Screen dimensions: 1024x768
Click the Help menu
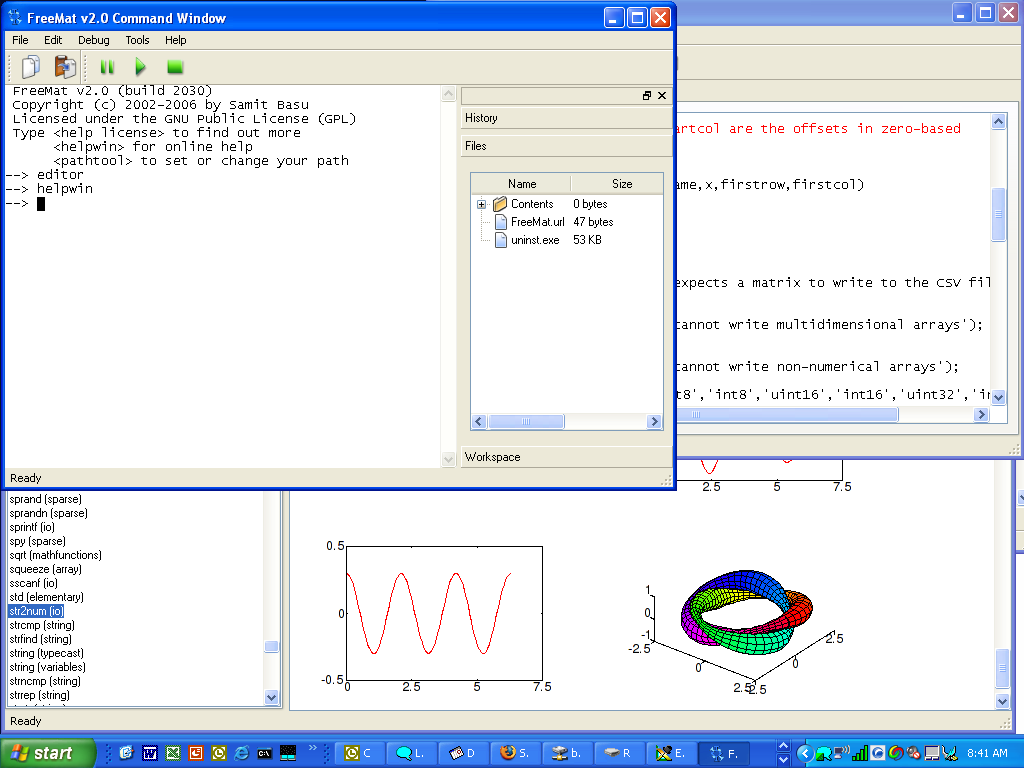176,40
